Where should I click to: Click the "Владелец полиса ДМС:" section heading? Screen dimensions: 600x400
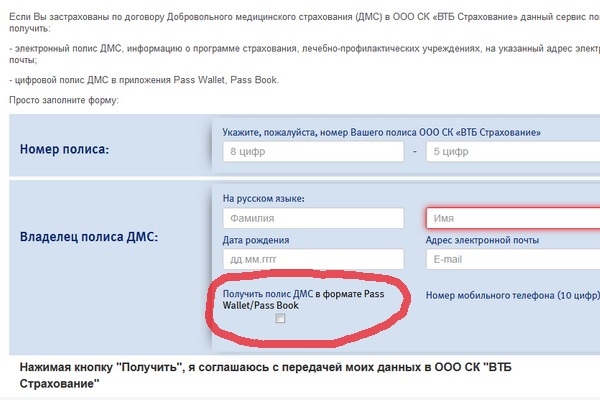(x=89, y=238)
